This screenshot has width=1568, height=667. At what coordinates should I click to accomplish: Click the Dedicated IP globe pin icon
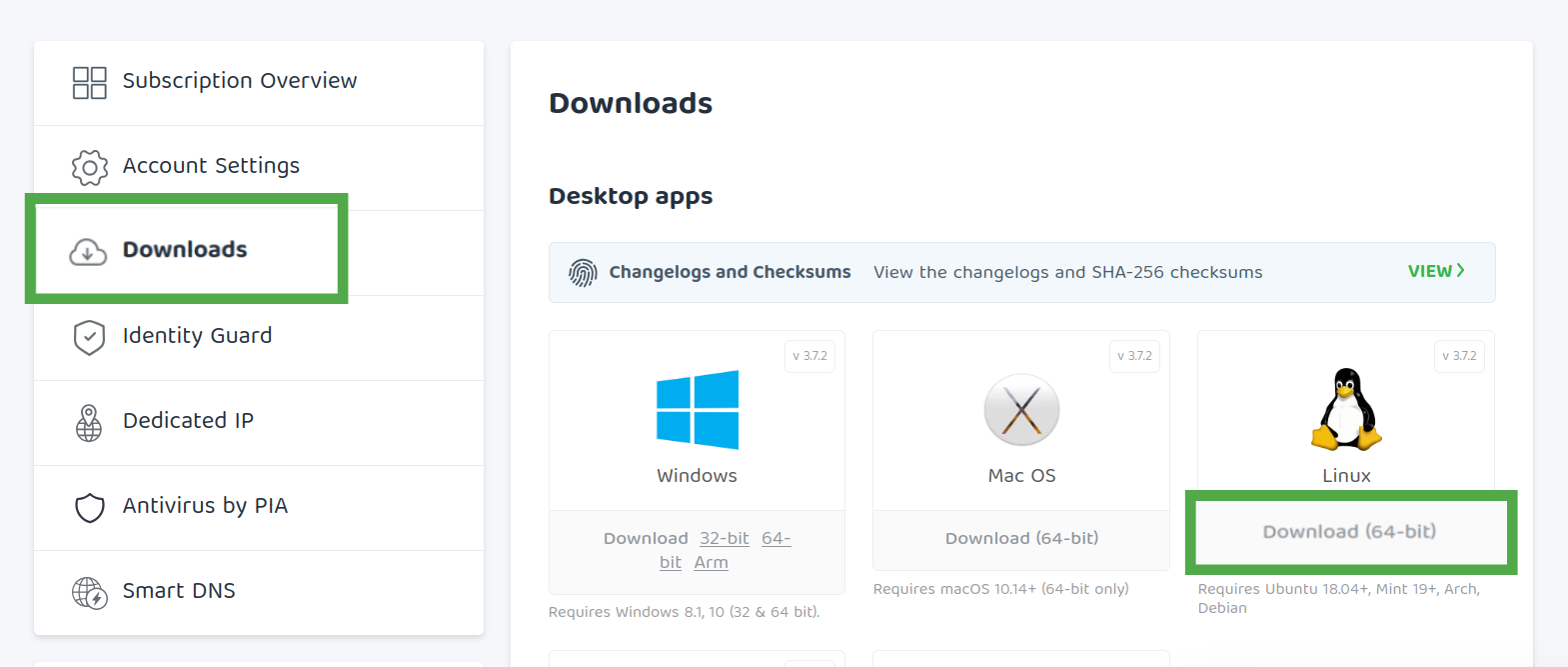click(89, 422)
